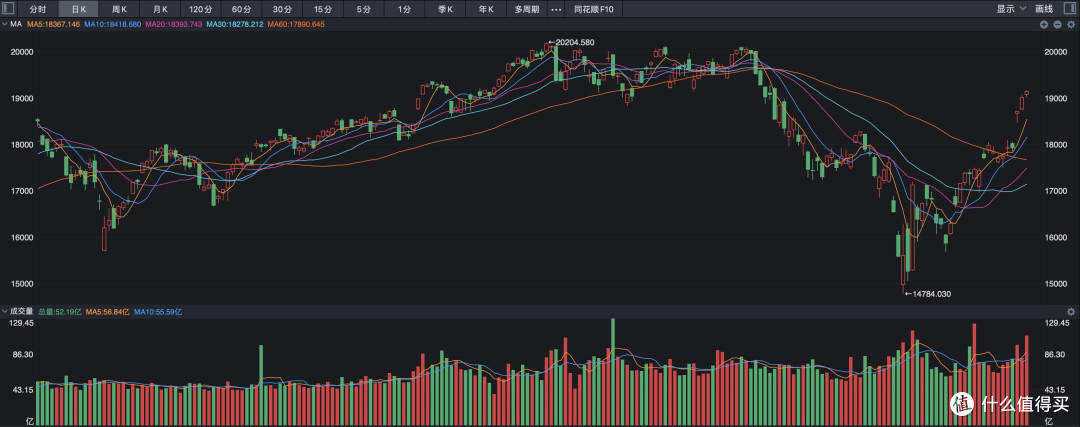Open 同花顺F10 company info
1080x427 pixels.
tap(594, 9)
